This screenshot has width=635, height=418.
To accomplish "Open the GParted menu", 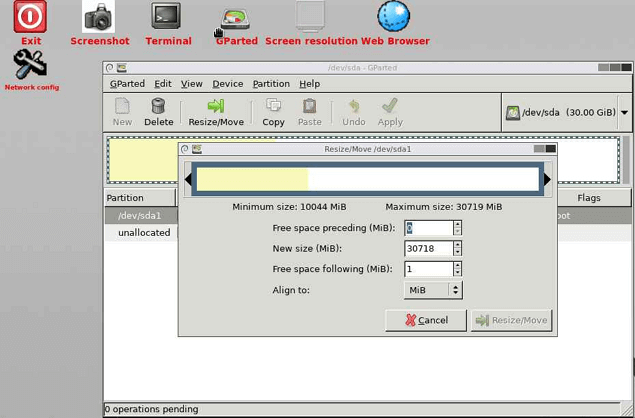I will click(127, 84).
